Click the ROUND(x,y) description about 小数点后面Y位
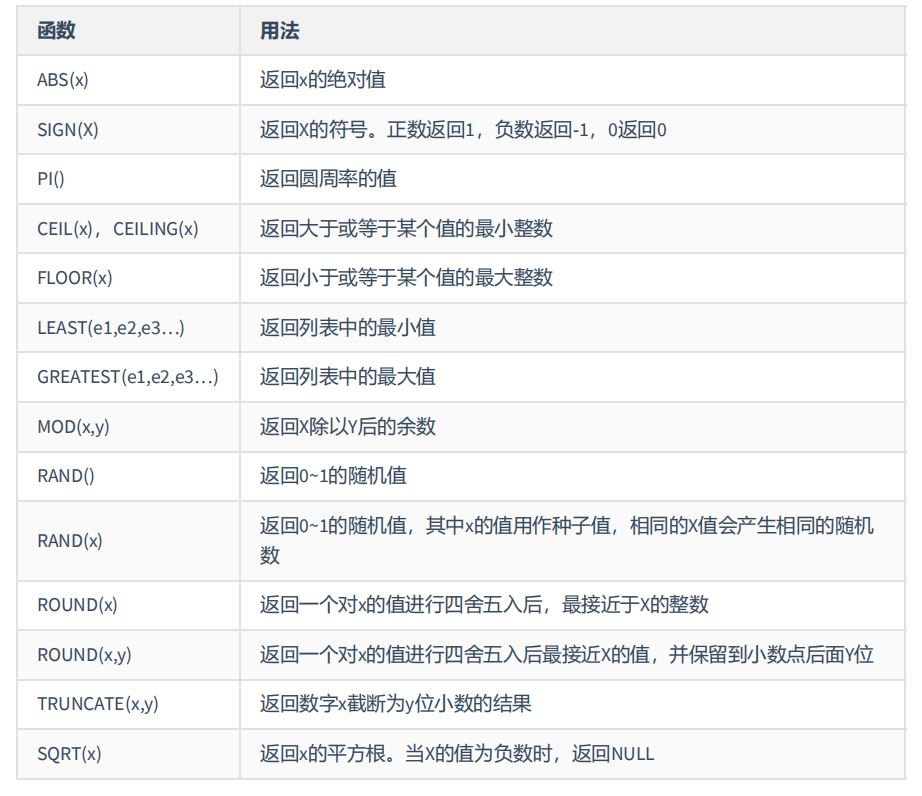This screenshot has height=796, width=922. tap(567, 655)
